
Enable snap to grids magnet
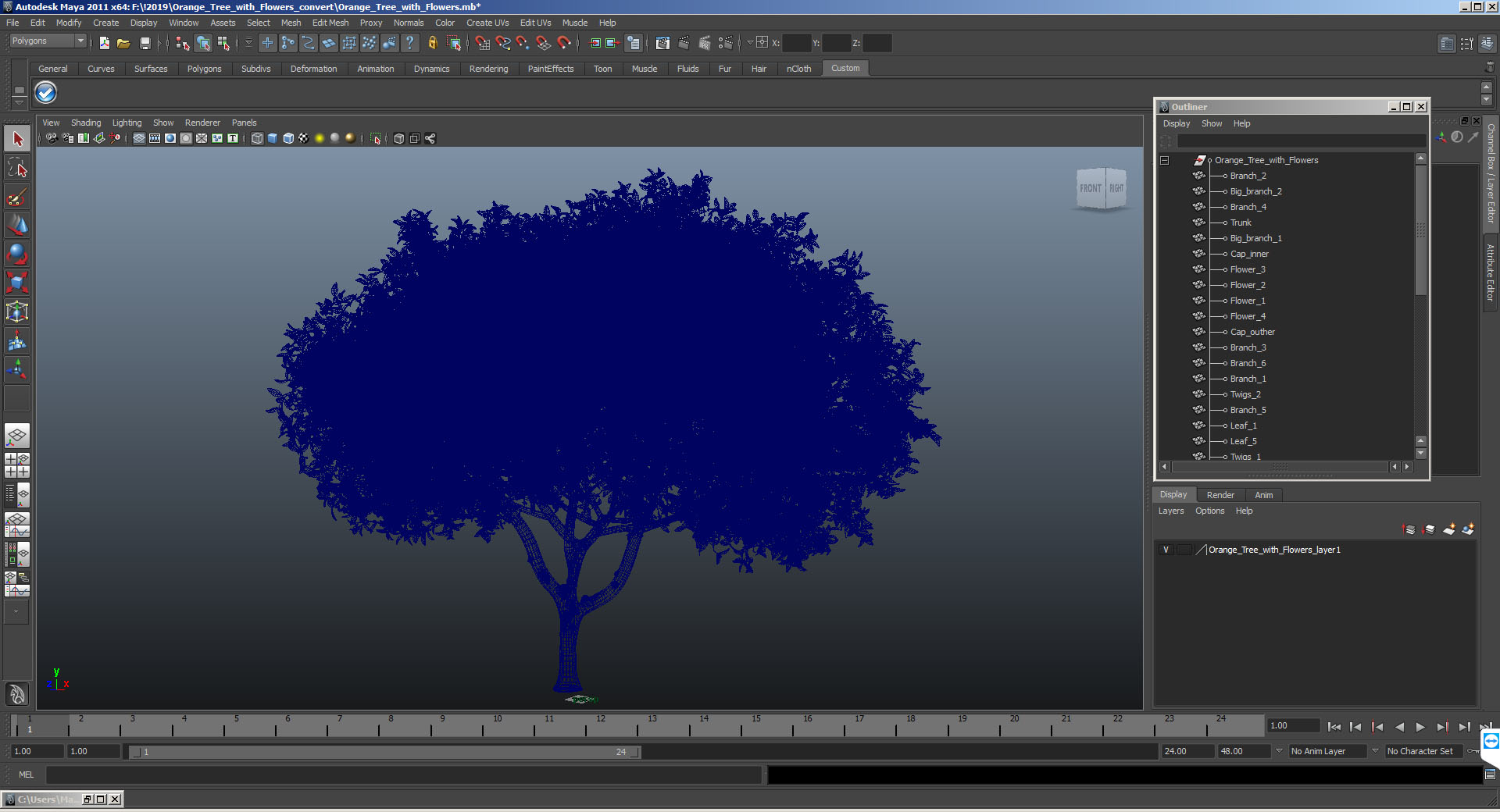(483, 43)
